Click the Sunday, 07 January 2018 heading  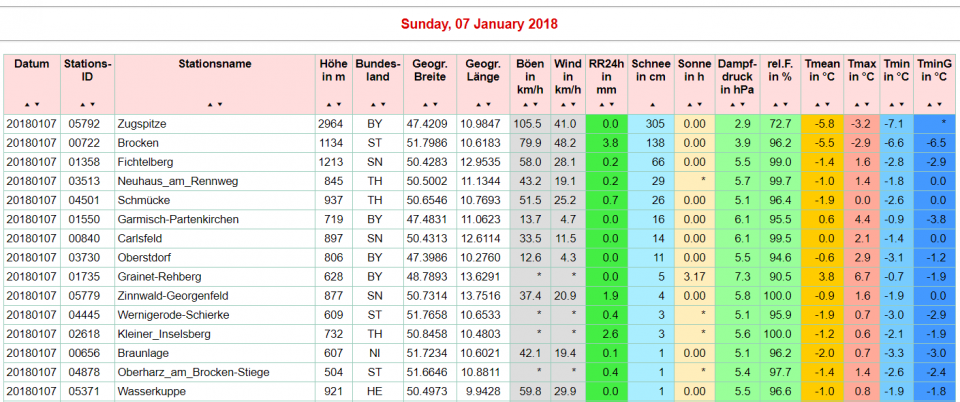[x=479, y=24]
